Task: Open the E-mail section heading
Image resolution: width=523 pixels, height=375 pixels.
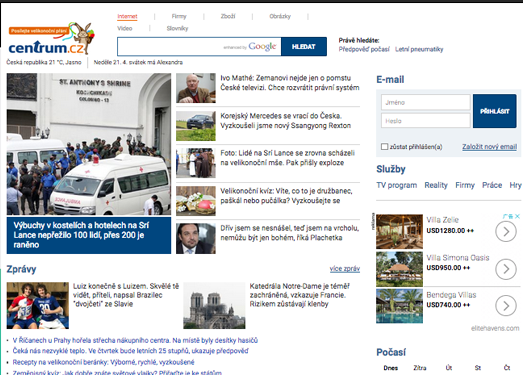Action: pos(390,80)
